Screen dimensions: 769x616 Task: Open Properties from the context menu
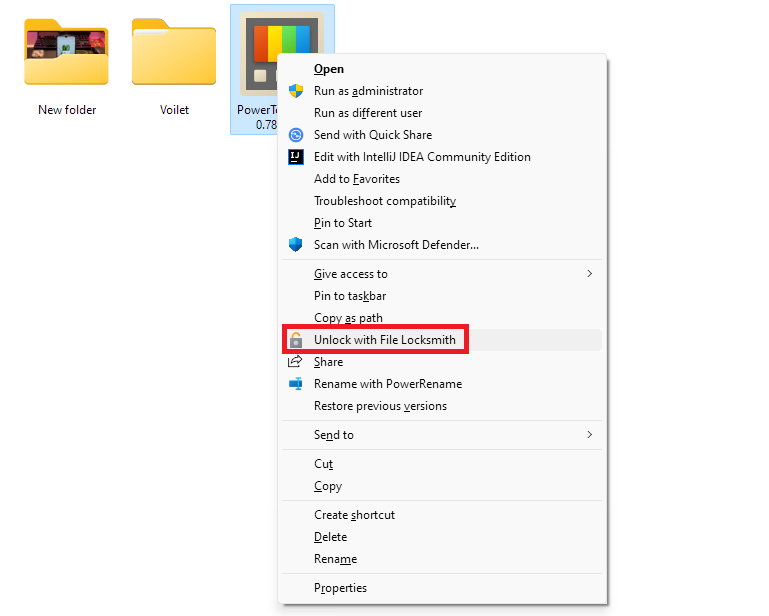(340, 588)
